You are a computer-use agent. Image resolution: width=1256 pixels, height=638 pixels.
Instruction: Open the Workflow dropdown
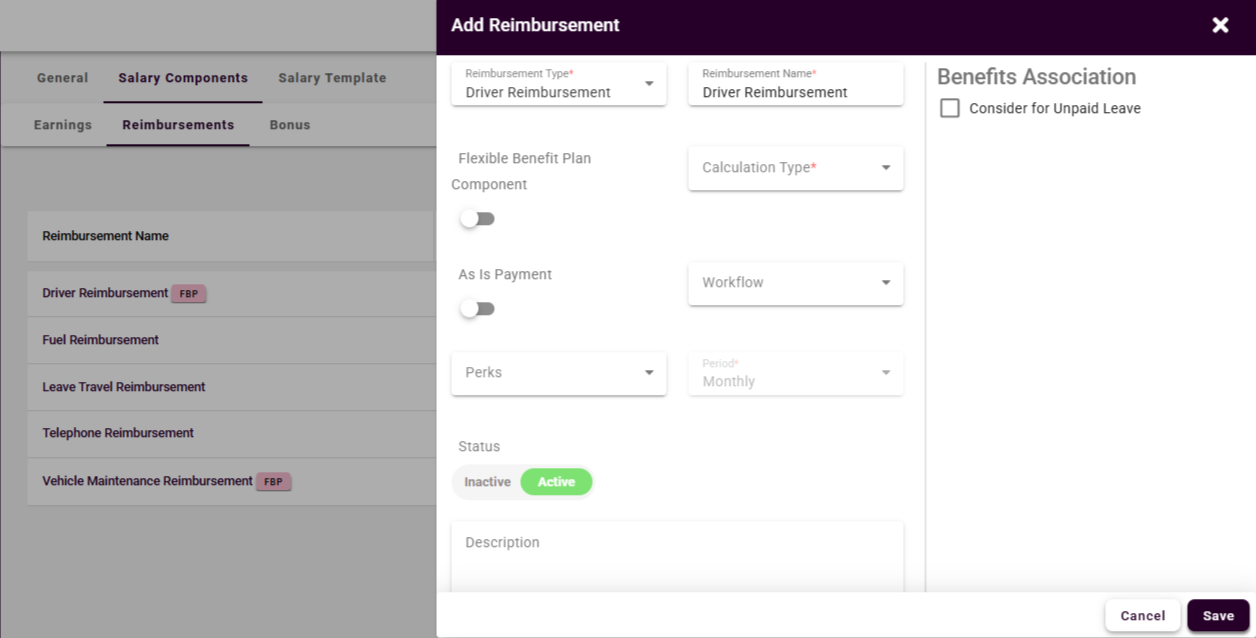[795, 283]
